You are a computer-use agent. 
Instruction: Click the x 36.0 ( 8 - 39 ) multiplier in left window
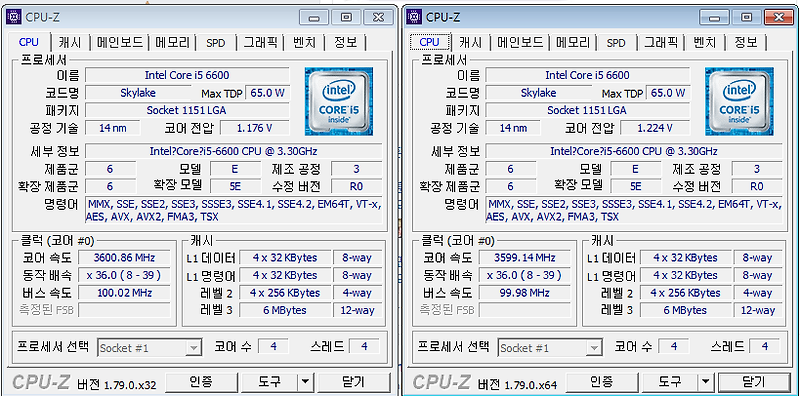[124, 275]
